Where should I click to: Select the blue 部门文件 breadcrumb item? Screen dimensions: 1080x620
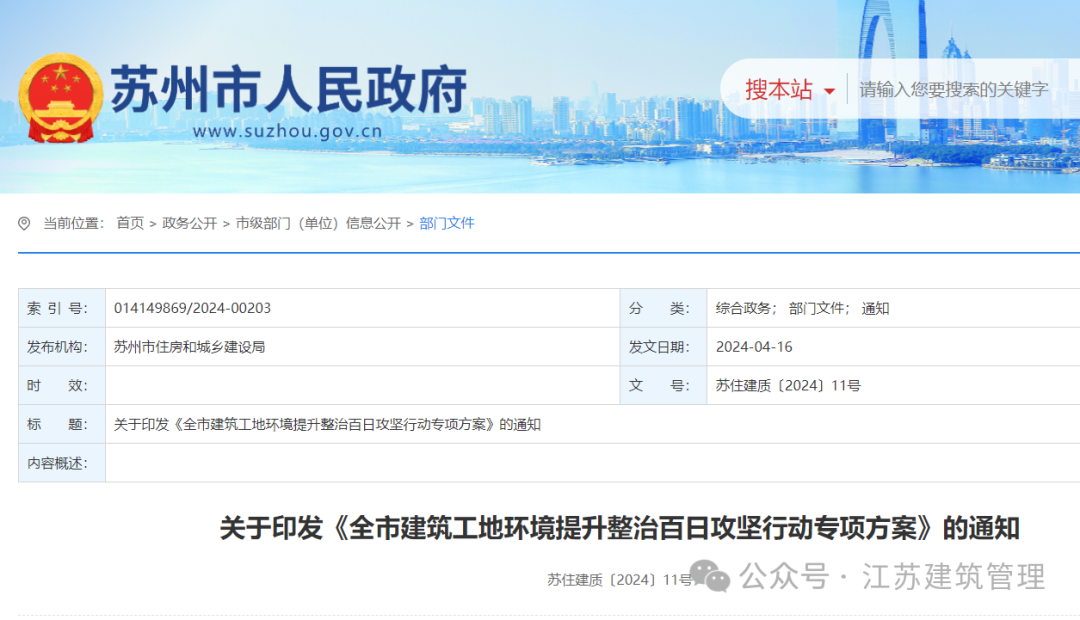pyautogui.click(x=447, y=223)
